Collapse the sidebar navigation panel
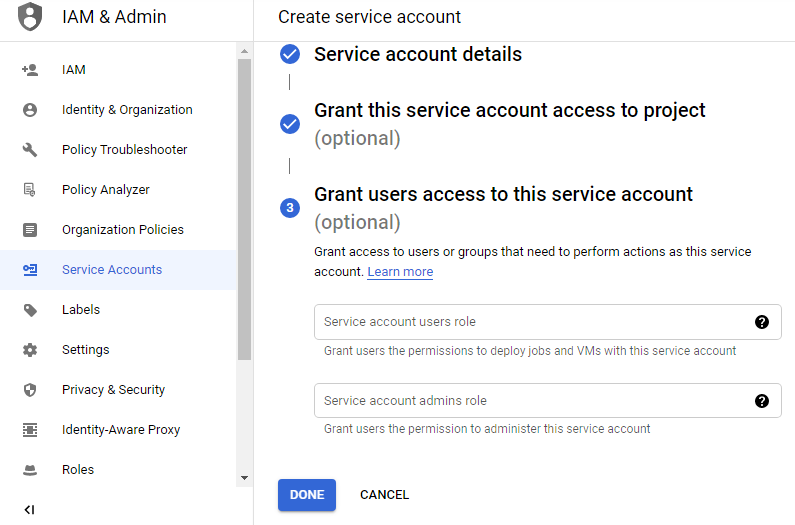Image resolution: width=795 pixels, height=525 pixels. [x=29, y=510]
